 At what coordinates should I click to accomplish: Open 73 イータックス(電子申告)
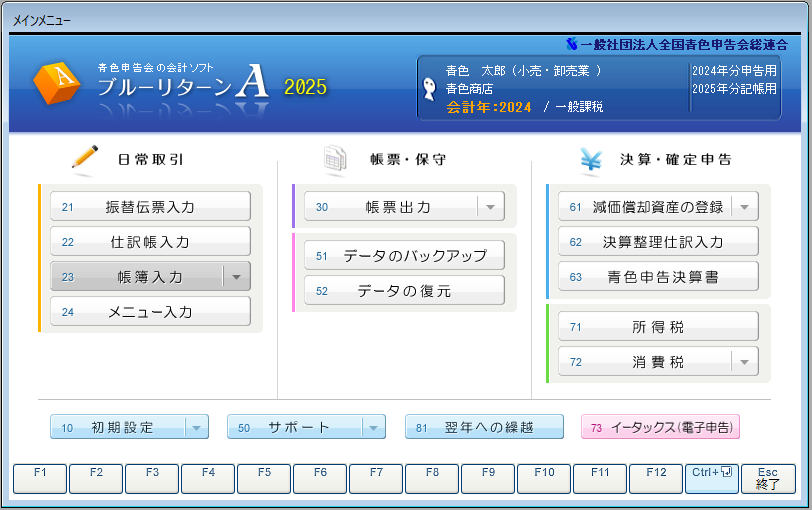point(660,427)
